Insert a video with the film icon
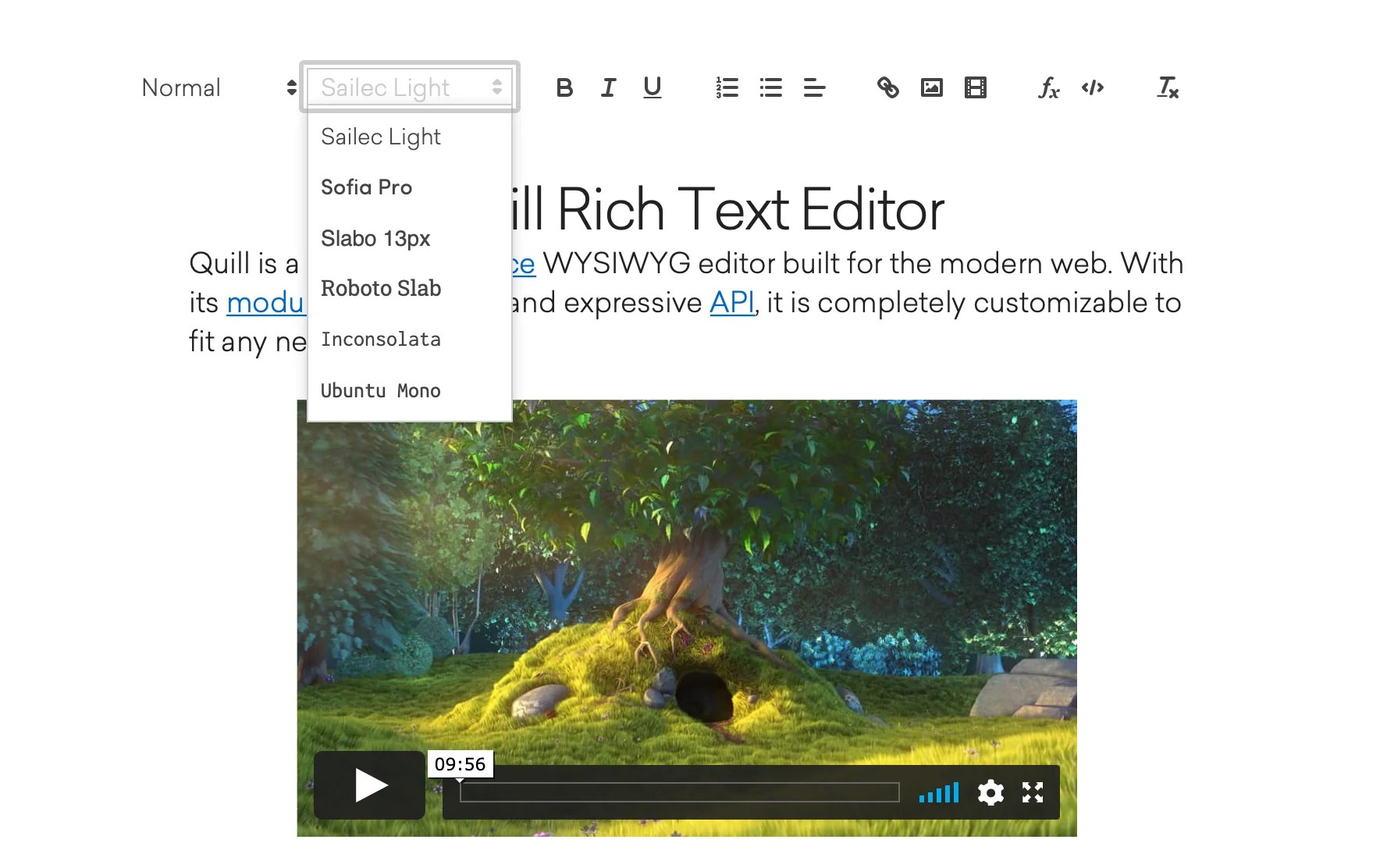The height and width of the screenshot is (868, 1394). click(x=976, y=87)
